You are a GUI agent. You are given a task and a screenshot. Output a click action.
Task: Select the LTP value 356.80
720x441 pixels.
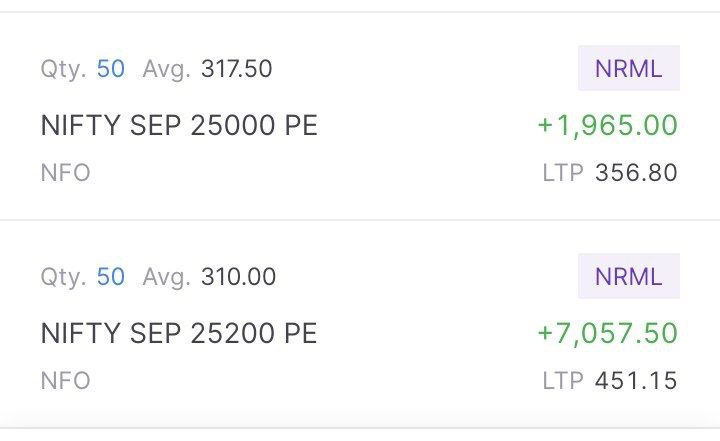[x=636, y=173]
